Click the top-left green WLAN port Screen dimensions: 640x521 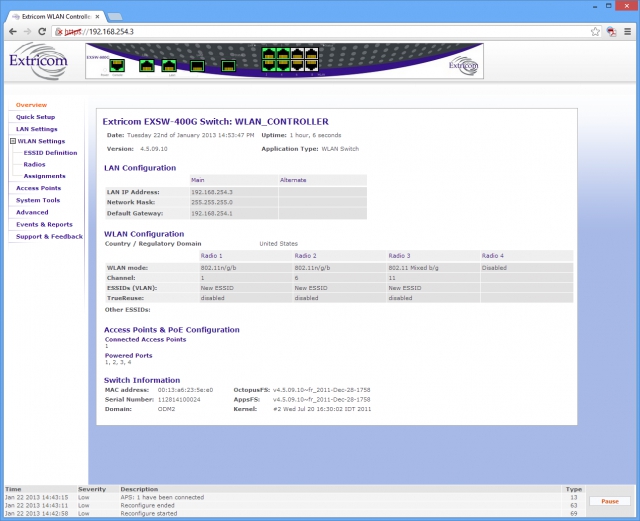pos(269,53)
